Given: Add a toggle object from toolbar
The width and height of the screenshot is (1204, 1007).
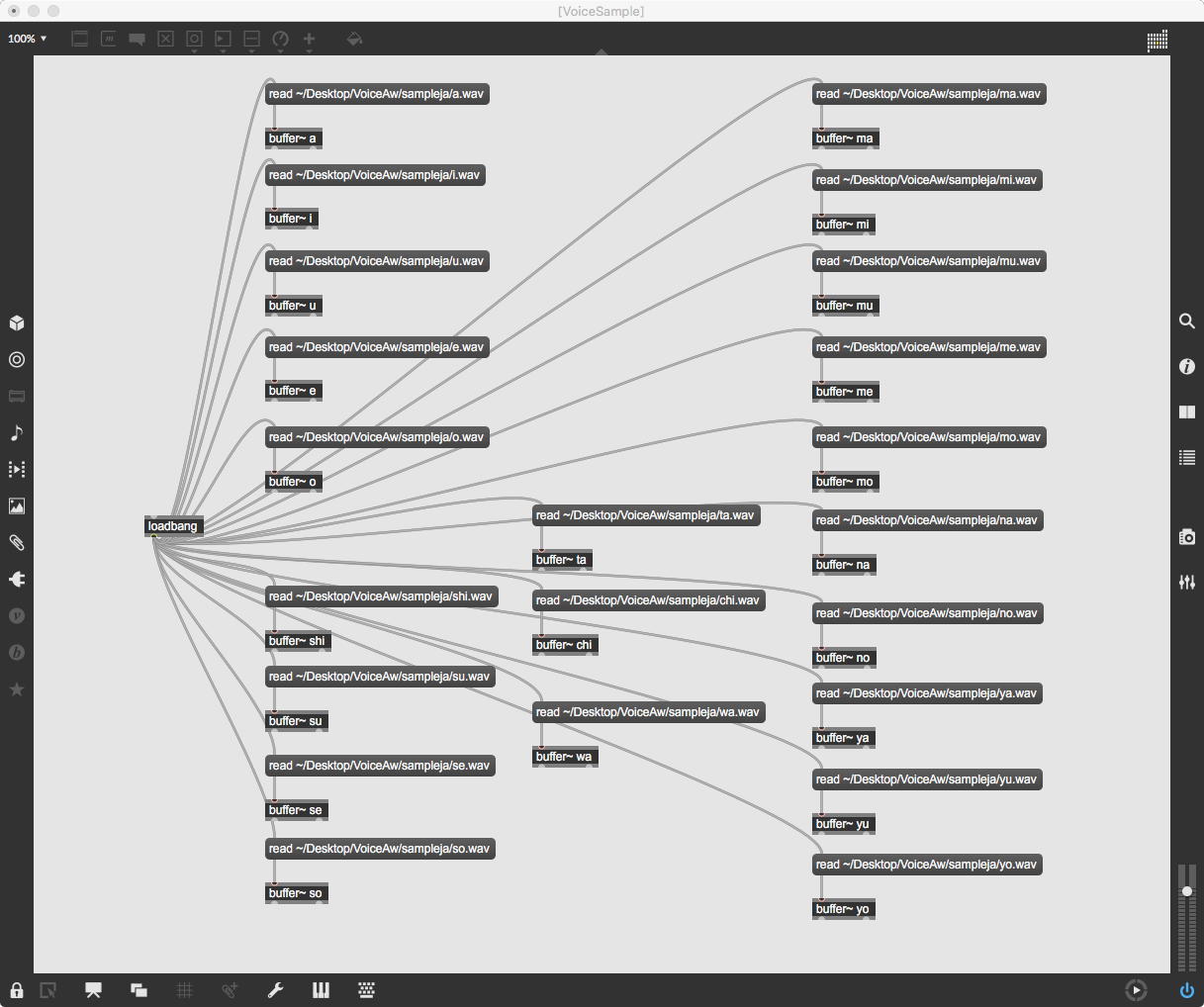Looking at the screenshot, I should (165, 39).
